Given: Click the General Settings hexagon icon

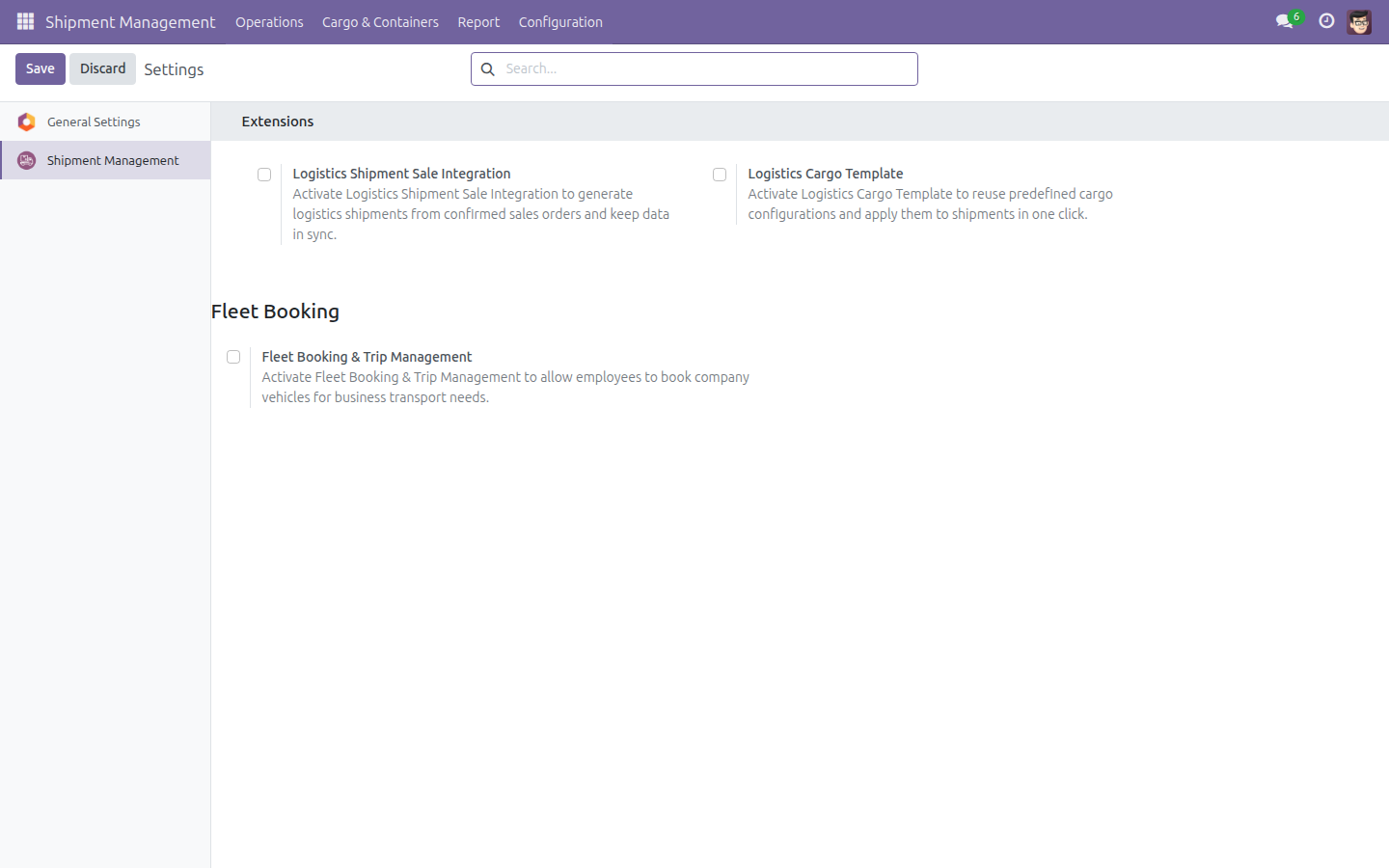Looking at the screenshot, I should [27, 122].
